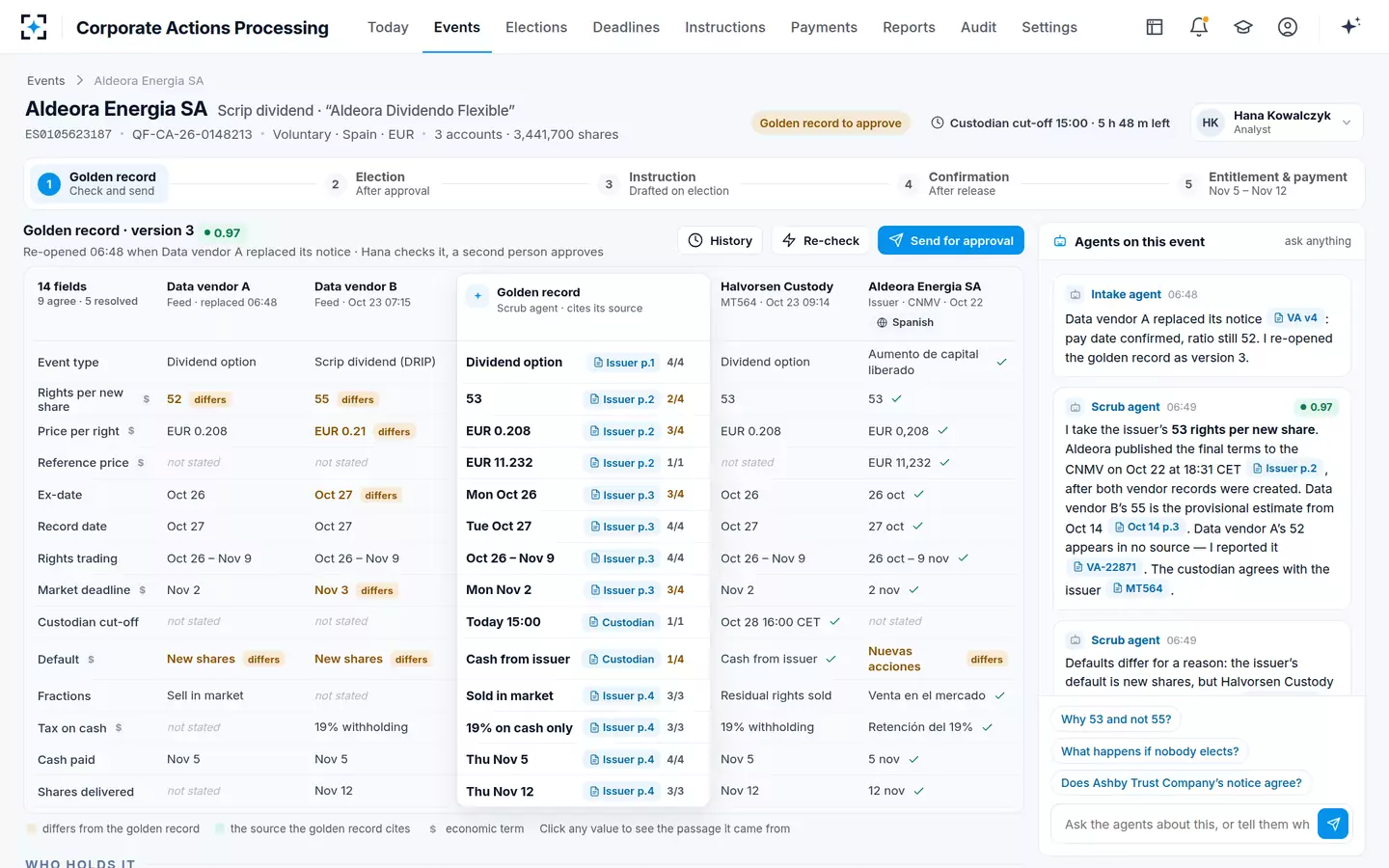Open the Instructions tab
The height and width of the screenshot is (868, 1389).
[x=725, y=27]
